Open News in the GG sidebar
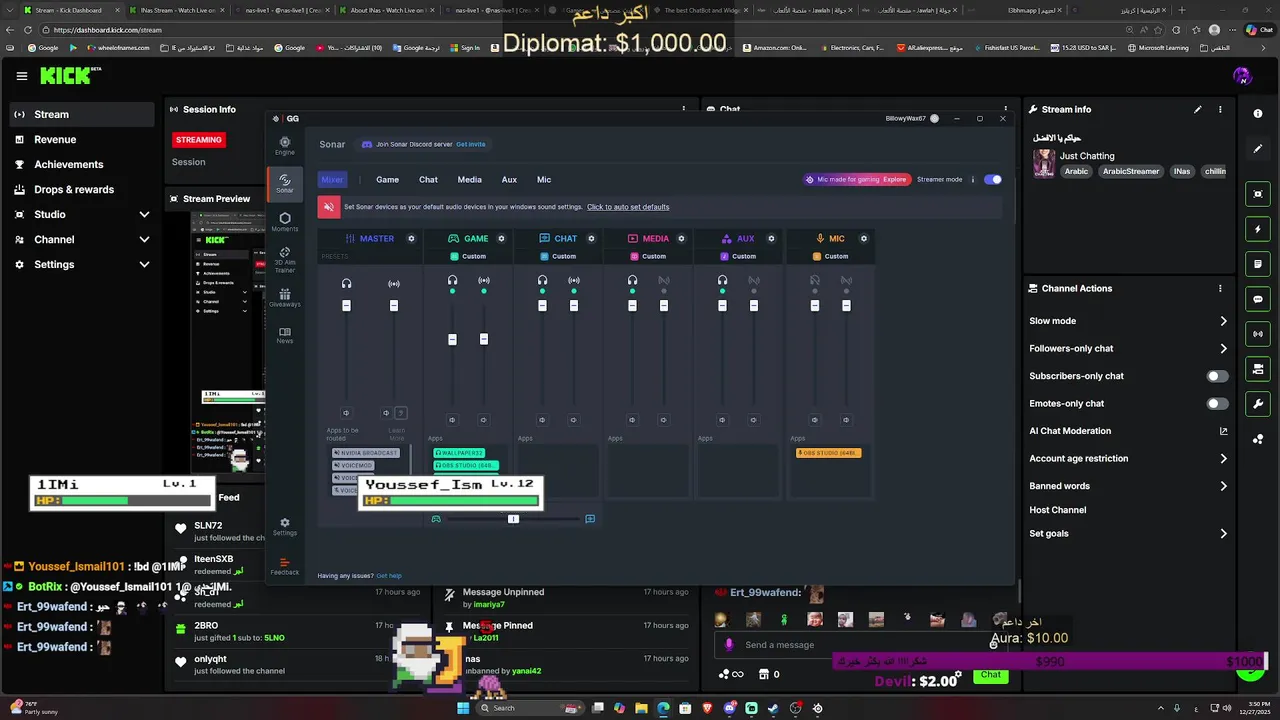Viewport: 1280px width, 720px height. pos(285,335)
